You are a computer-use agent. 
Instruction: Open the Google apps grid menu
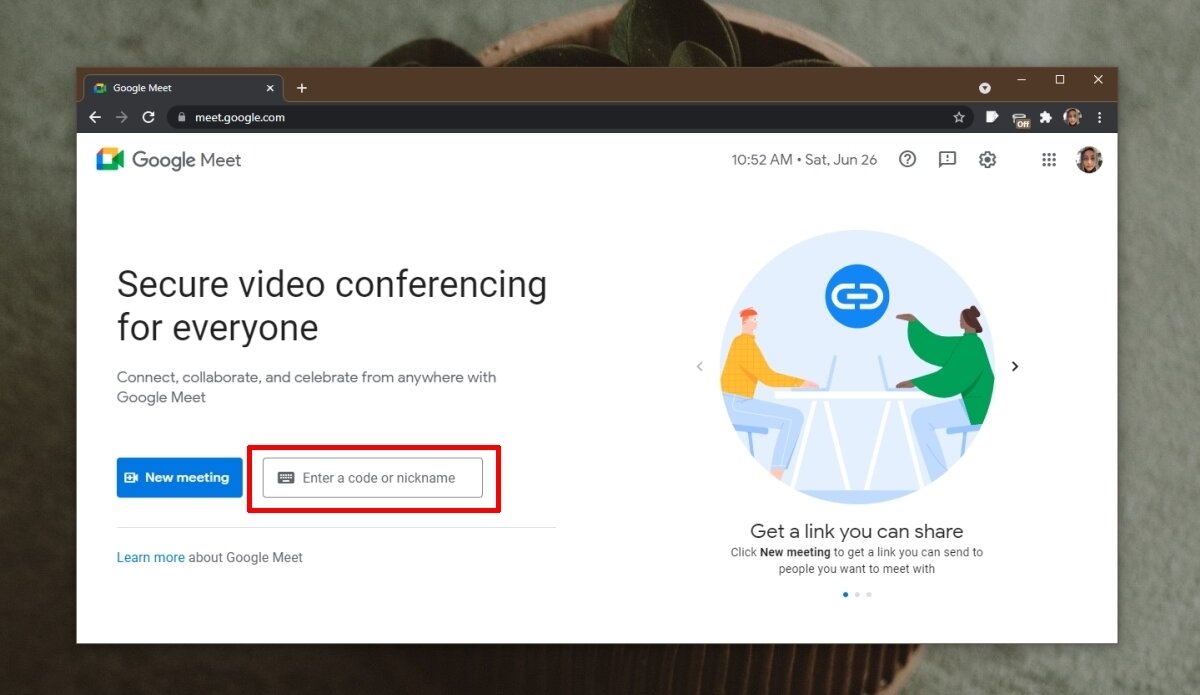[1048, 159]
